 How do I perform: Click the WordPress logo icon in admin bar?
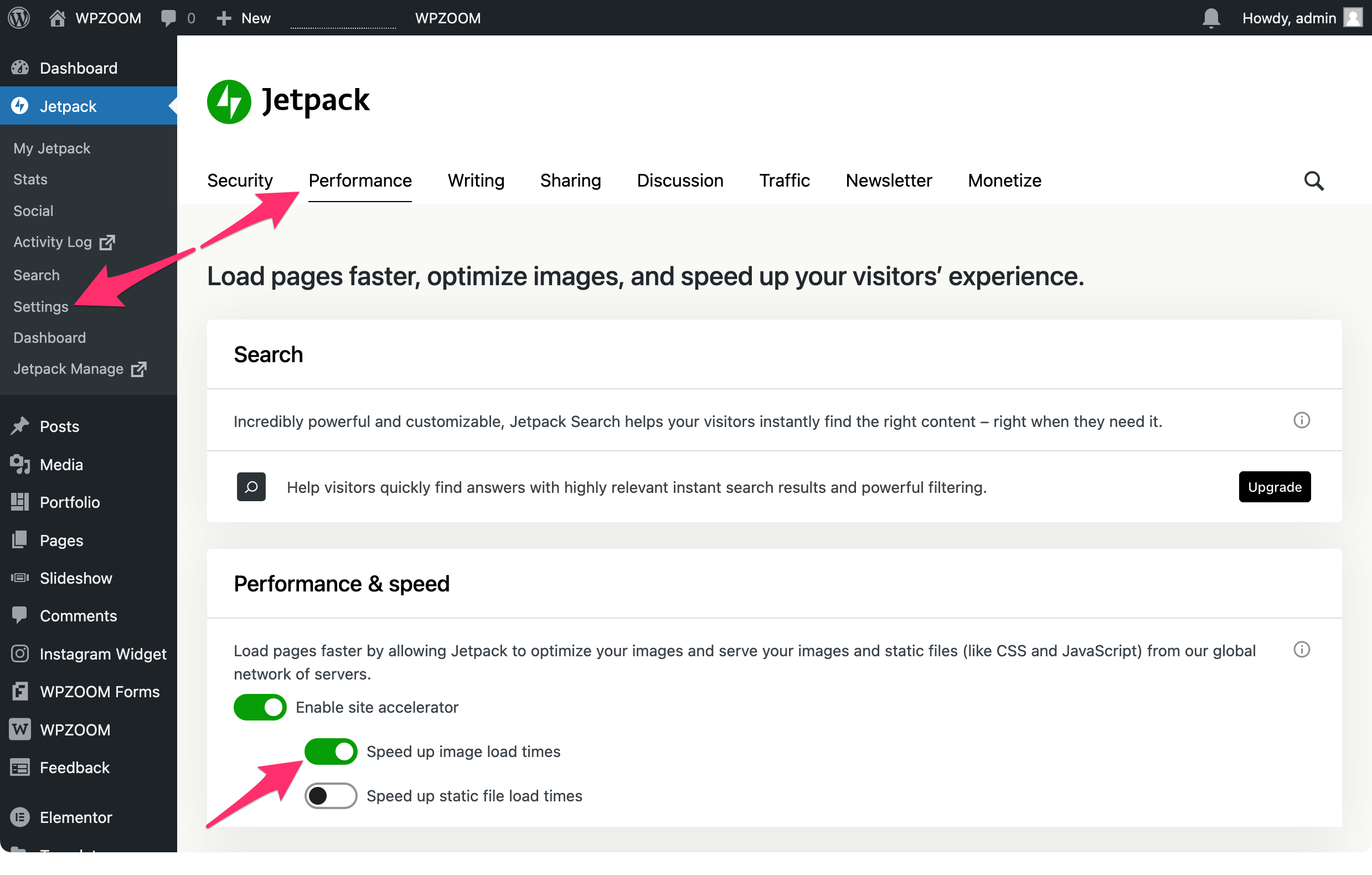[19, 18]
